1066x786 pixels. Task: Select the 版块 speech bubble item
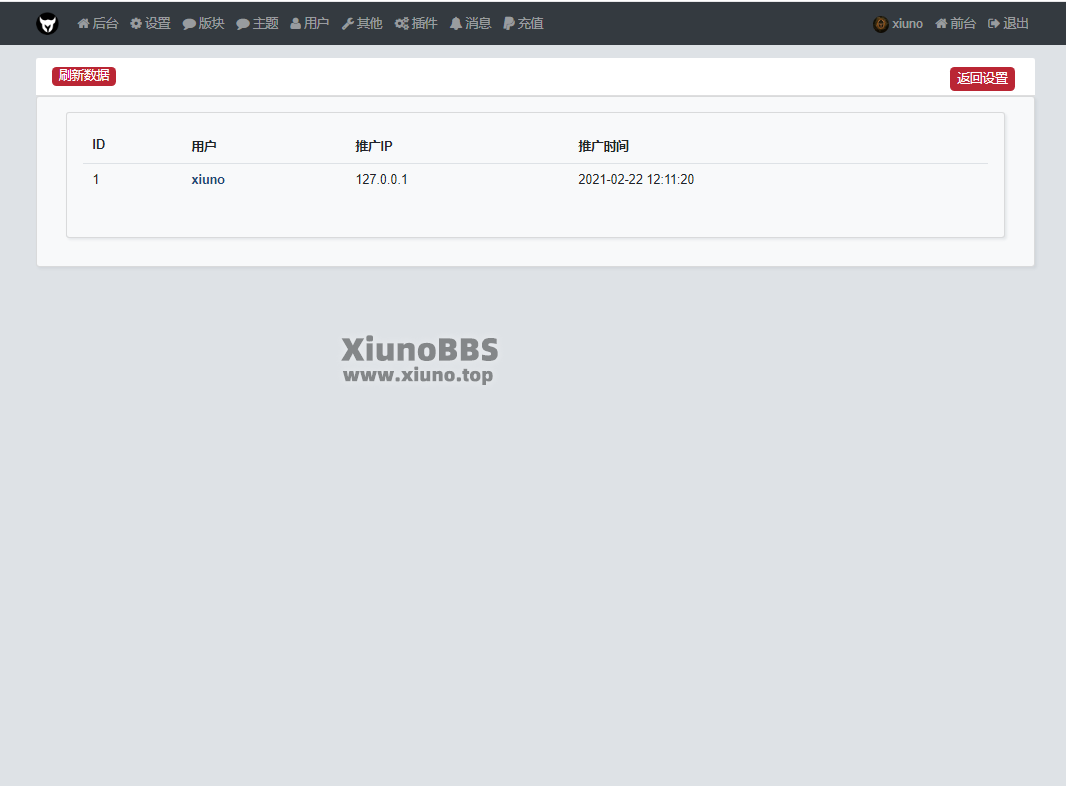pyautogui.click(x=204, y=24)
